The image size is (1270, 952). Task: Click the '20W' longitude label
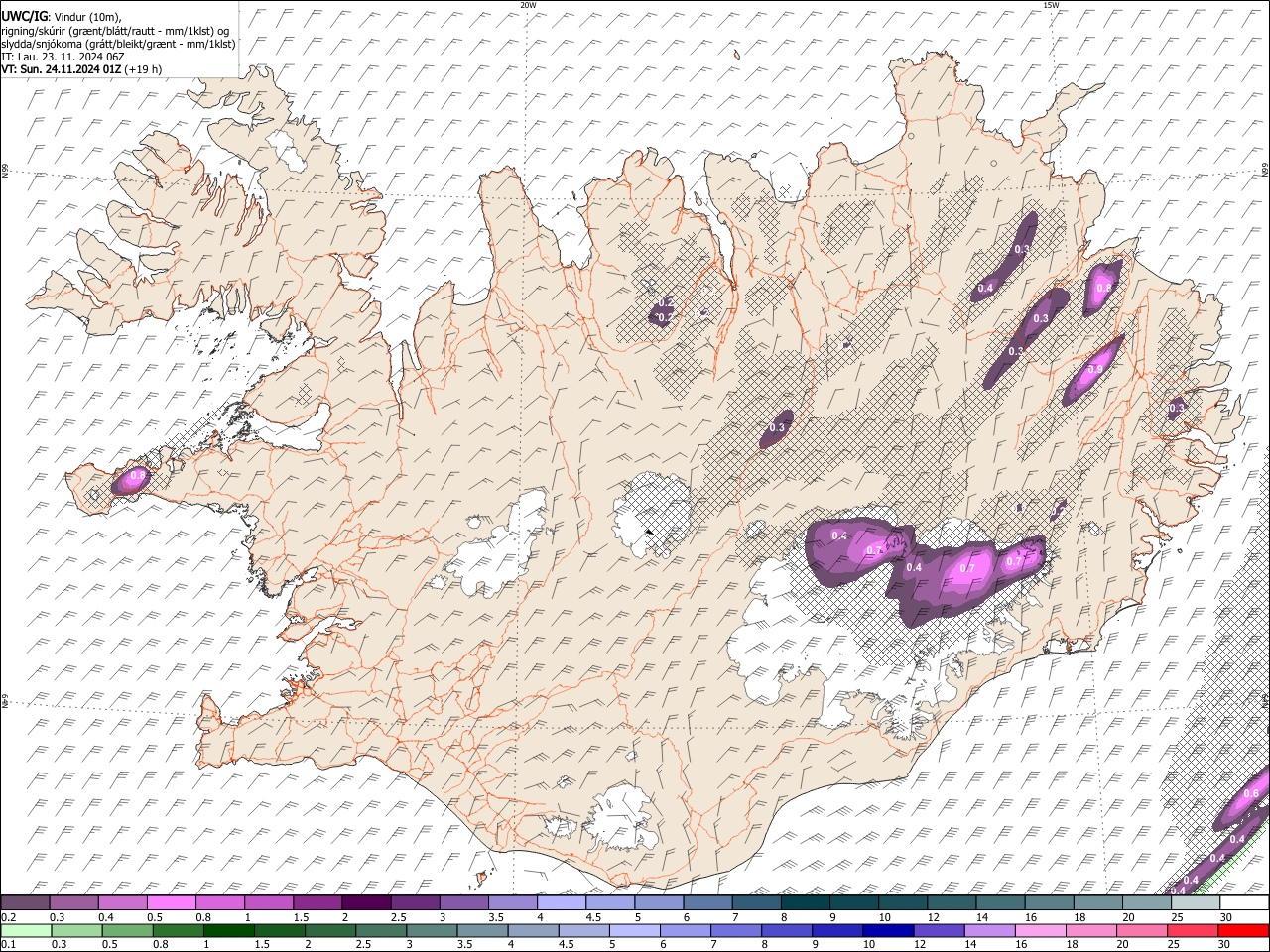click(x=528, y=5)
